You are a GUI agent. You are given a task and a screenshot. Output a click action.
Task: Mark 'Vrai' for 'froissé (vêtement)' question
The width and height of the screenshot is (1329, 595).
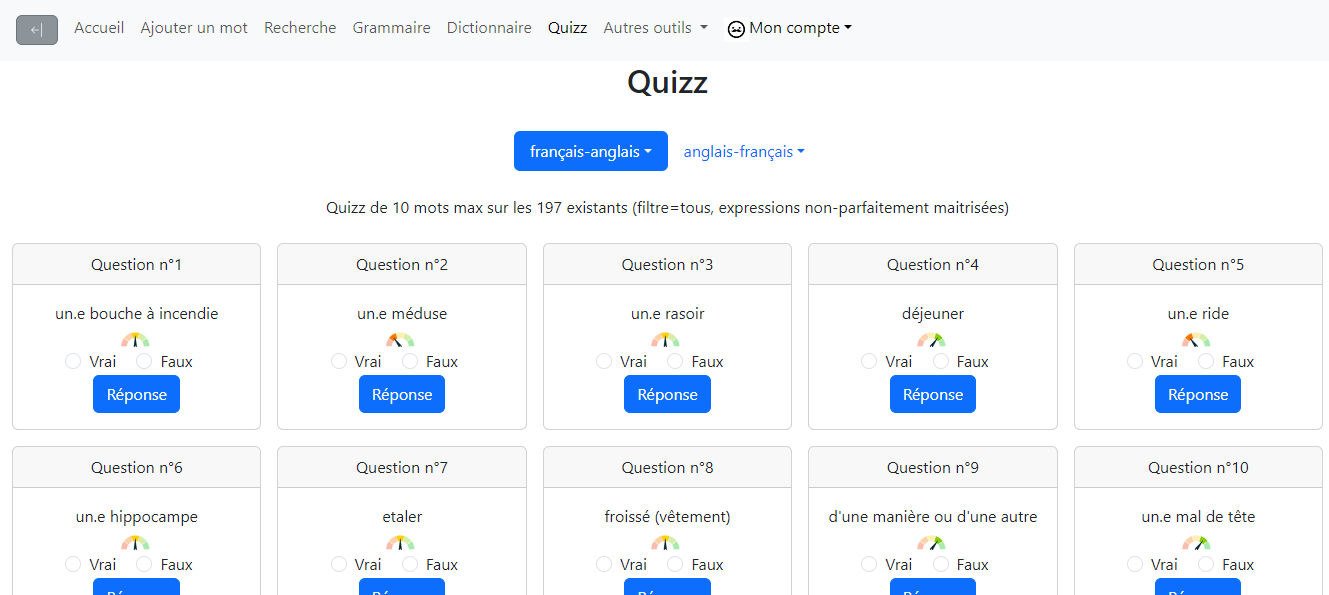tap(604, 564)
